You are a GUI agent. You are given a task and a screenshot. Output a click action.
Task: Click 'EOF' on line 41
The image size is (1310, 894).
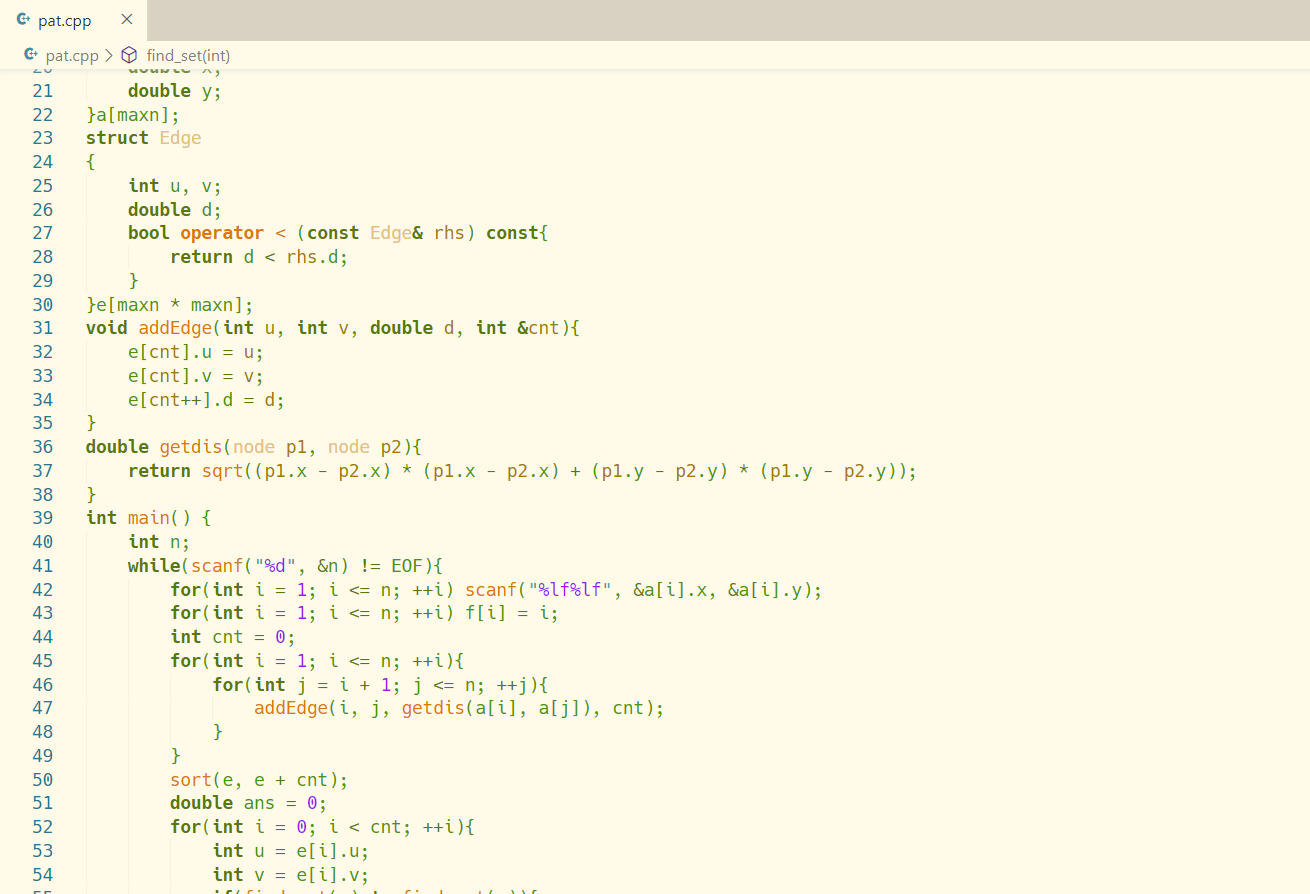pyautogui.click(x=407, y=566)
